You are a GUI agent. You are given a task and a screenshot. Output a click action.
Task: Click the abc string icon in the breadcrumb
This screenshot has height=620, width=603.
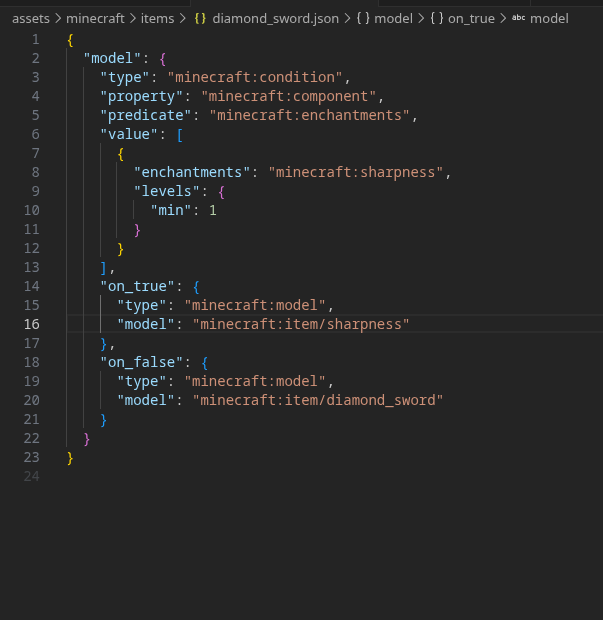pos(517,18)
